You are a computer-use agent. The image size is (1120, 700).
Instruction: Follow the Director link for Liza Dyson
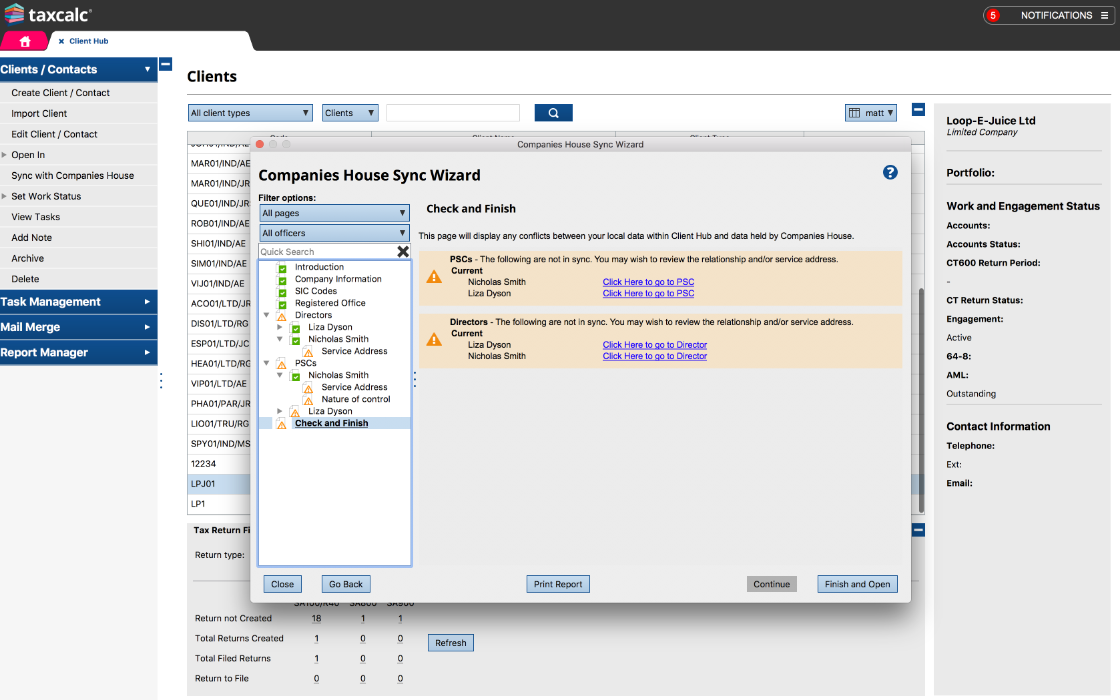pos(655,345)
